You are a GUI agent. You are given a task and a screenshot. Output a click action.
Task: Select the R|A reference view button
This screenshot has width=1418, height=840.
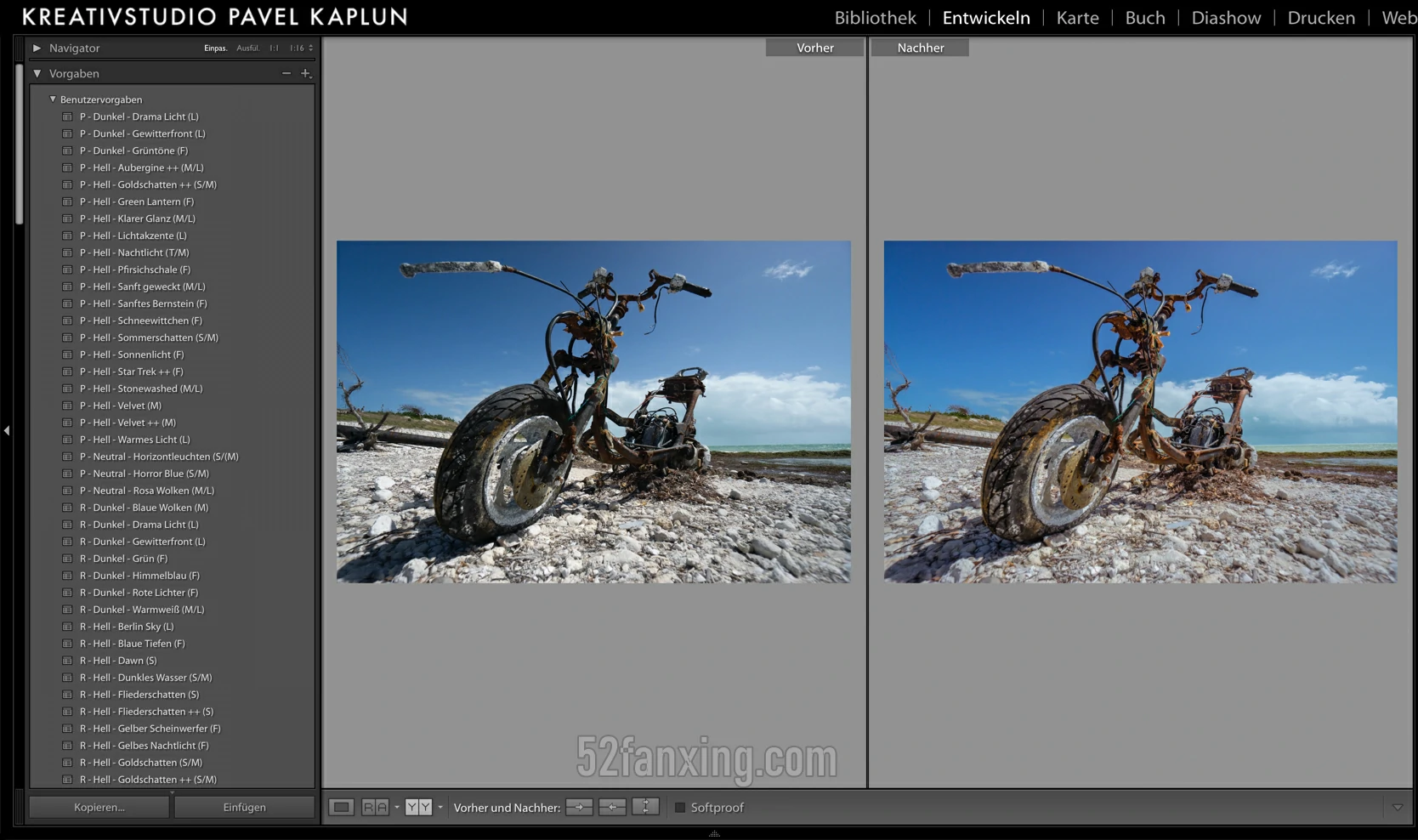pyautogui.click(x=375, y=807)
